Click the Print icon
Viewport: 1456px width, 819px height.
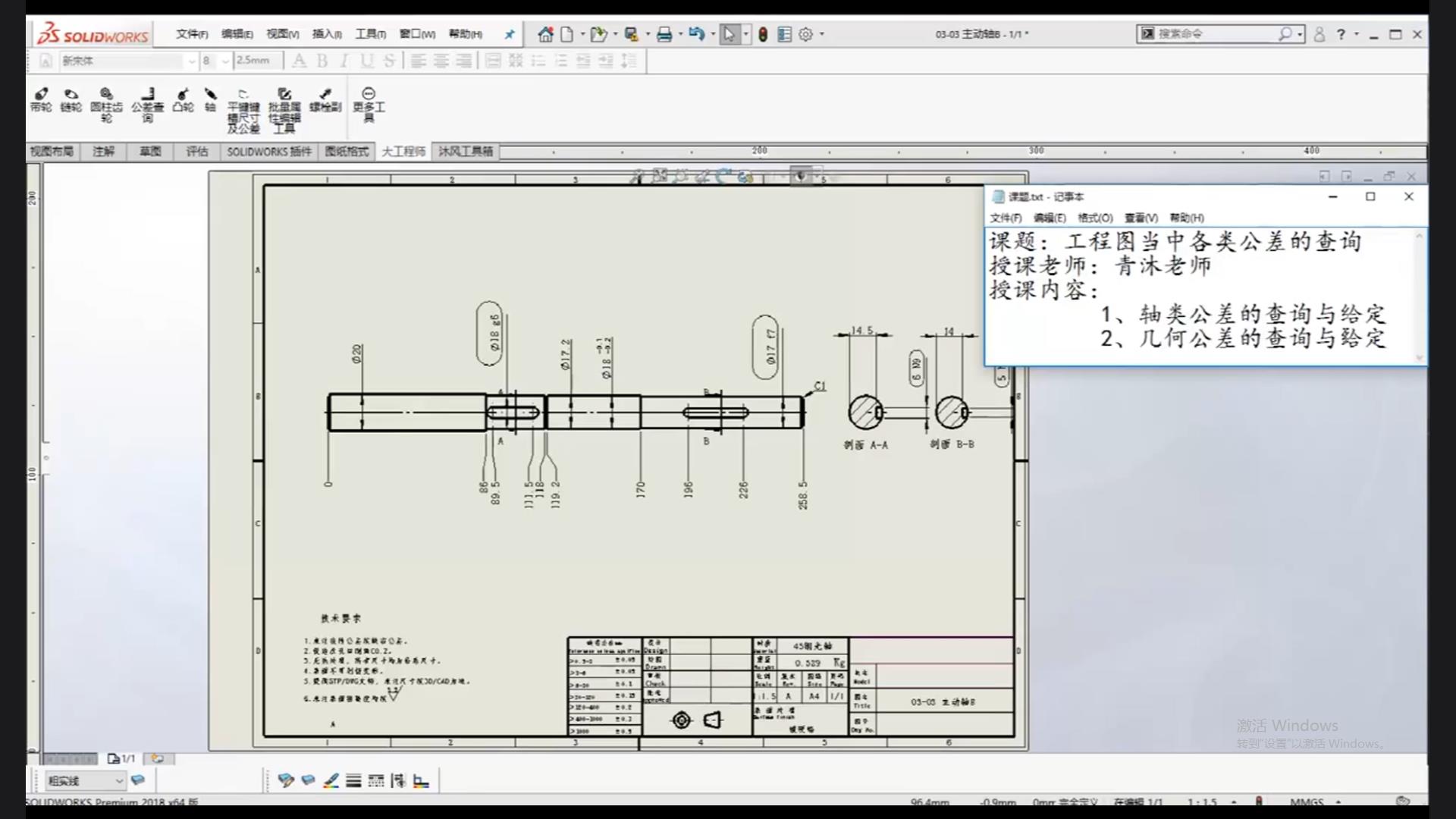click(664, 34)
